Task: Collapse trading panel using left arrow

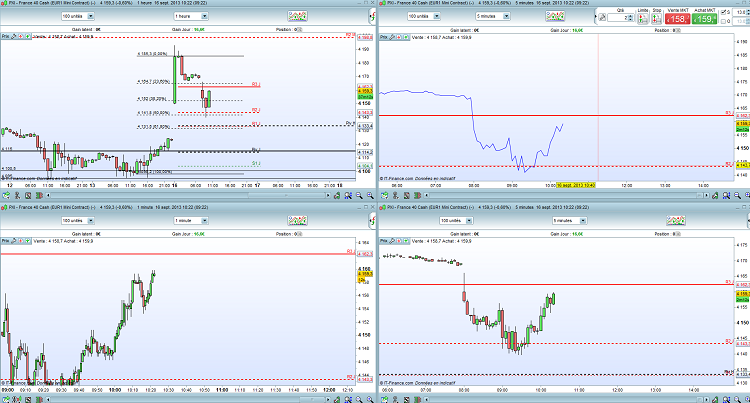Action: (596, 18)
